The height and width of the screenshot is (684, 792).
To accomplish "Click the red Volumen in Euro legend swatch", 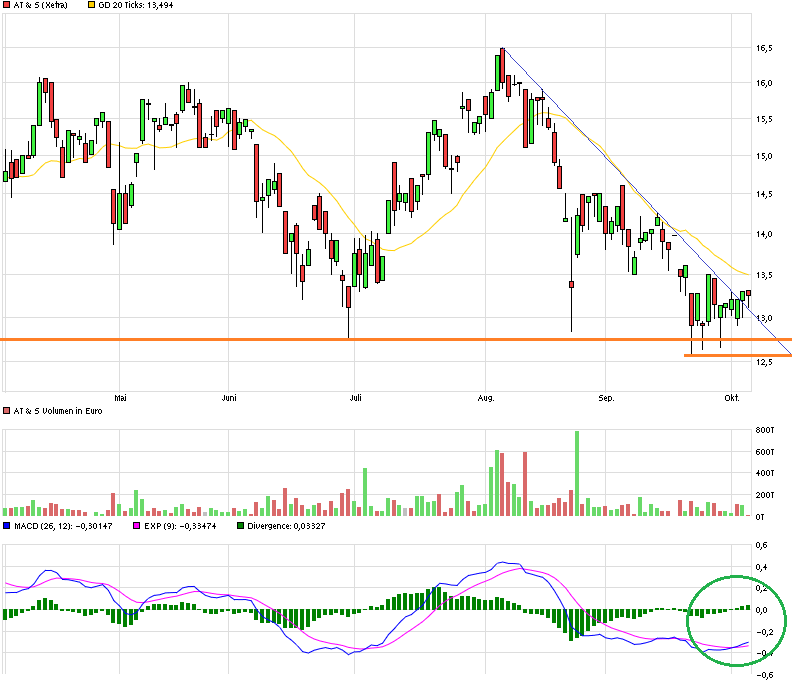I will pyautogui.click(x=7, y=411).
